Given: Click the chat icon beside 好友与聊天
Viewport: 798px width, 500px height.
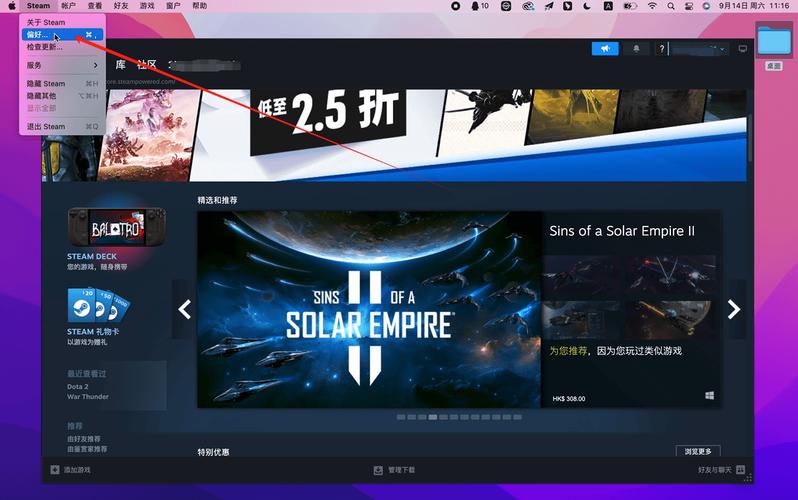Looking at the screenshot, I should tap(740, 469).
